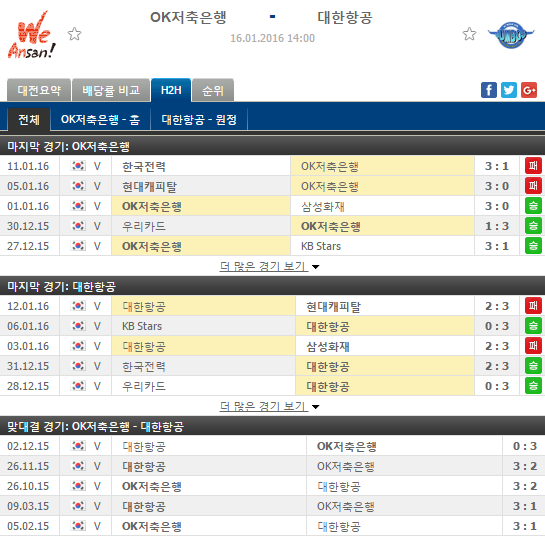This screenshot has height=539, width=545.
Task: Share via the Google Plus icon
Action: coord(529,90)
